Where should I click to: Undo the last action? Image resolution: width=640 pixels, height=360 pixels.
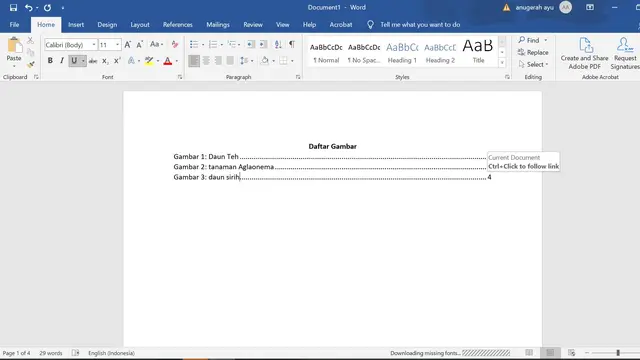coord(29,8)
